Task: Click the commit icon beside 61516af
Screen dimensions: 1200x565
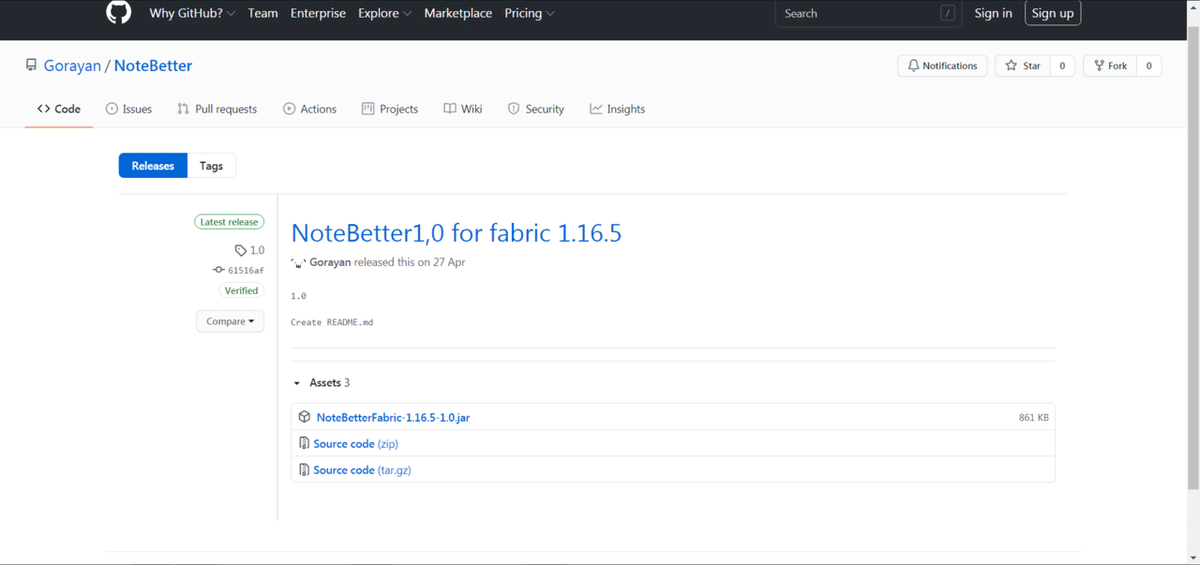Action: (218, 270)
